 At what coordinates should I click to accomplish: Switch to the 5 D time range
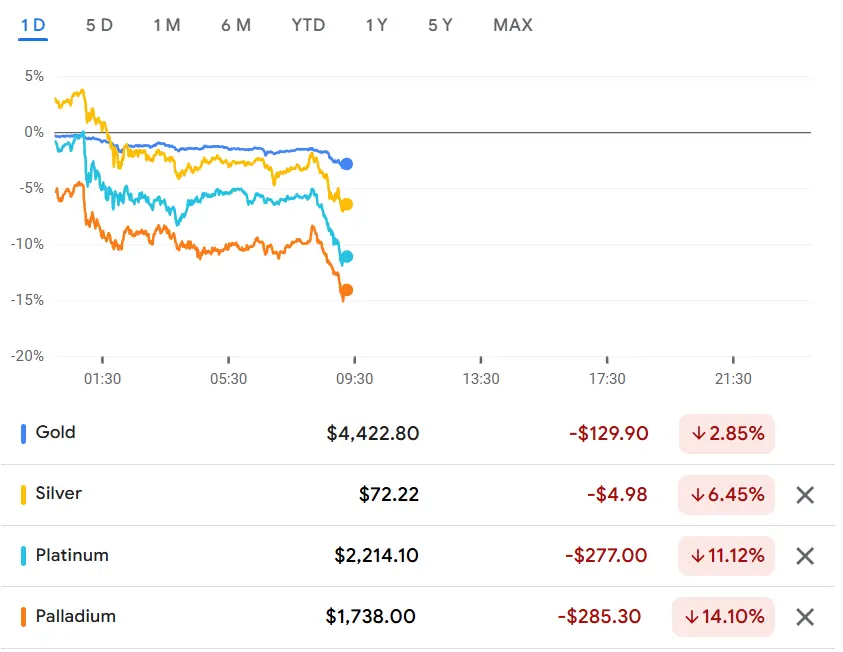[99, 25]
